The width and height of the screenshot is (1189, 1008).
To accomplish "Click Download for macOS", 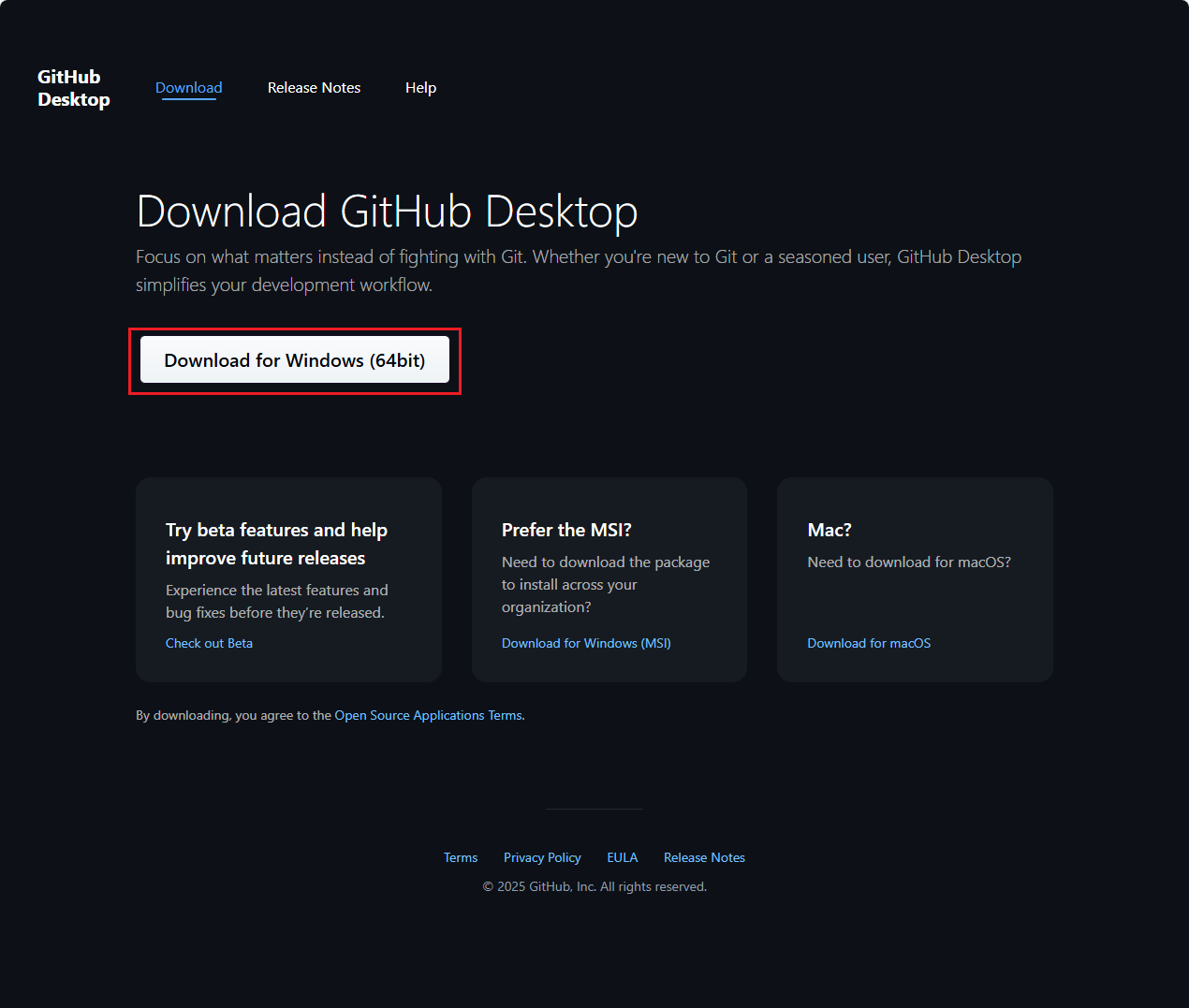I will (868, 643).
